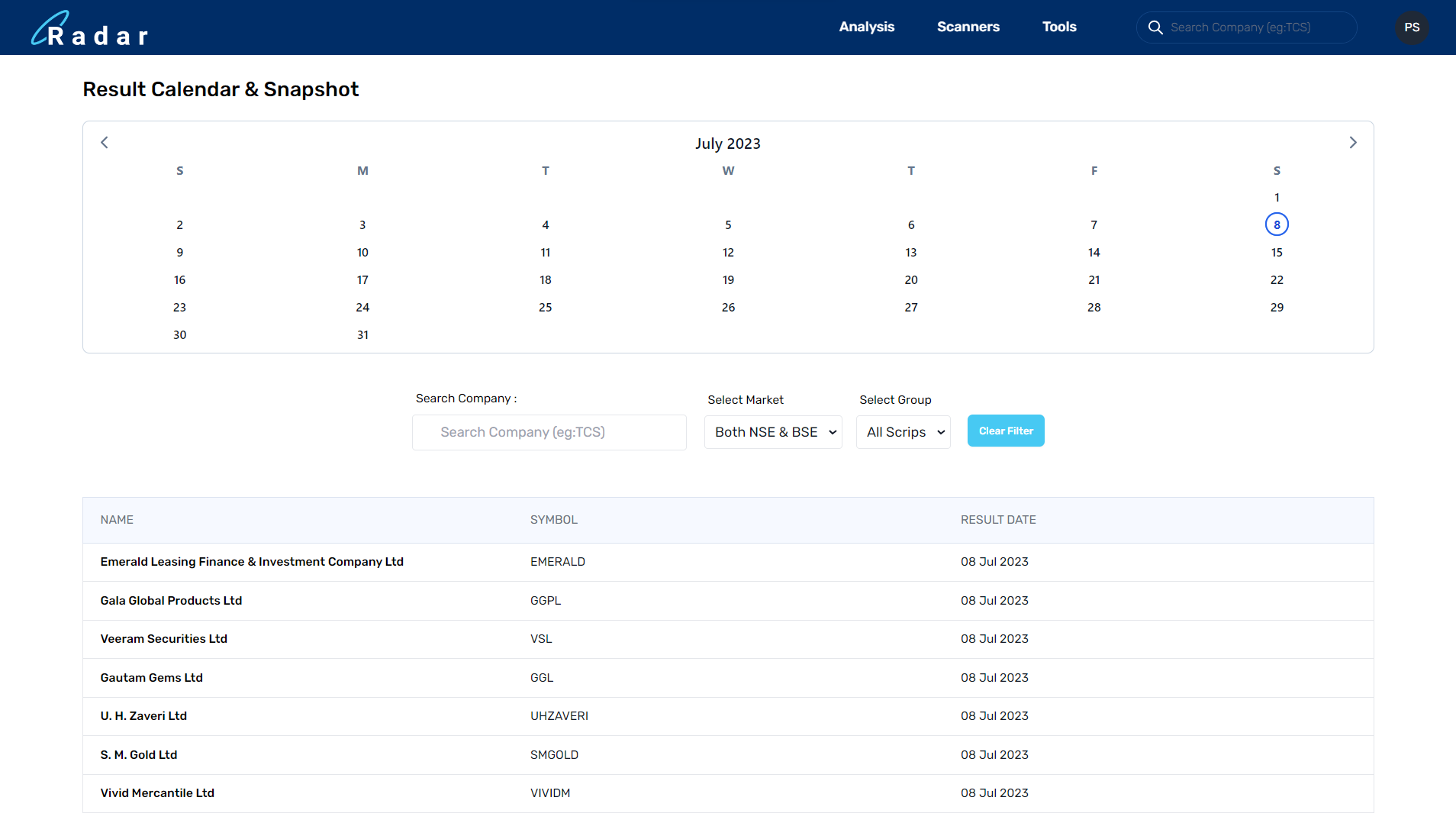Image resolution: width=1456 pixels, height=823 pixels.
Task: Select July 20 on the calendar
Action: point(911,280)
